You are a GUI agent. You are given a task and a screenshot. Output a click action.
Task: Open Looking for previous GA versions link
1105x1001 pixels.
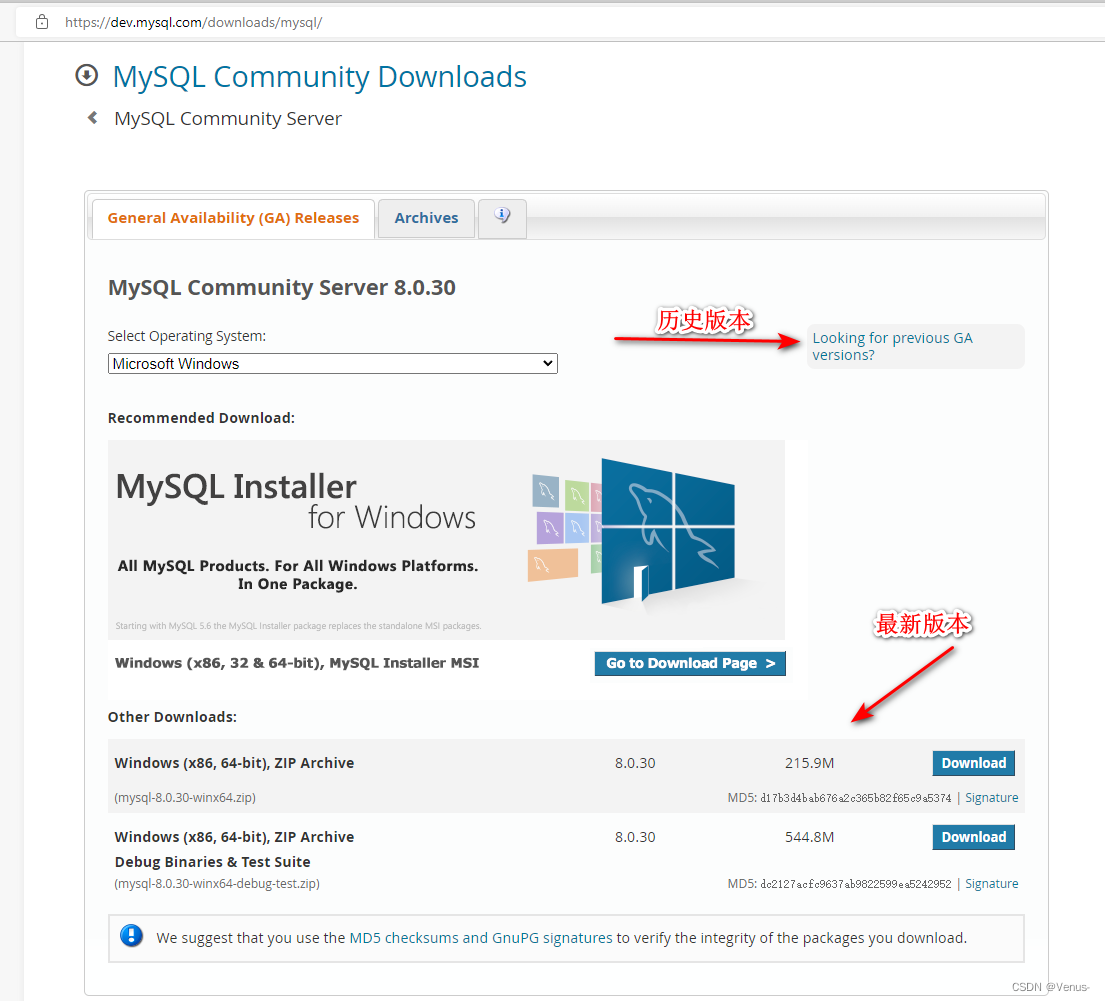click(x=892, y=346)
